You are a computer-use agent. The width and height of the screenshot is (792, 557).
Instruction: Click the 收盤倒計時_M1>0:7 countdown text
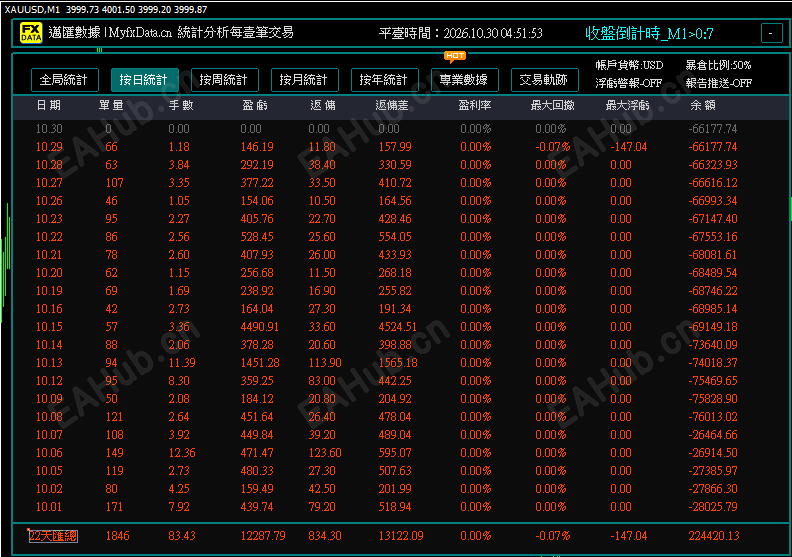click(649, 34)
